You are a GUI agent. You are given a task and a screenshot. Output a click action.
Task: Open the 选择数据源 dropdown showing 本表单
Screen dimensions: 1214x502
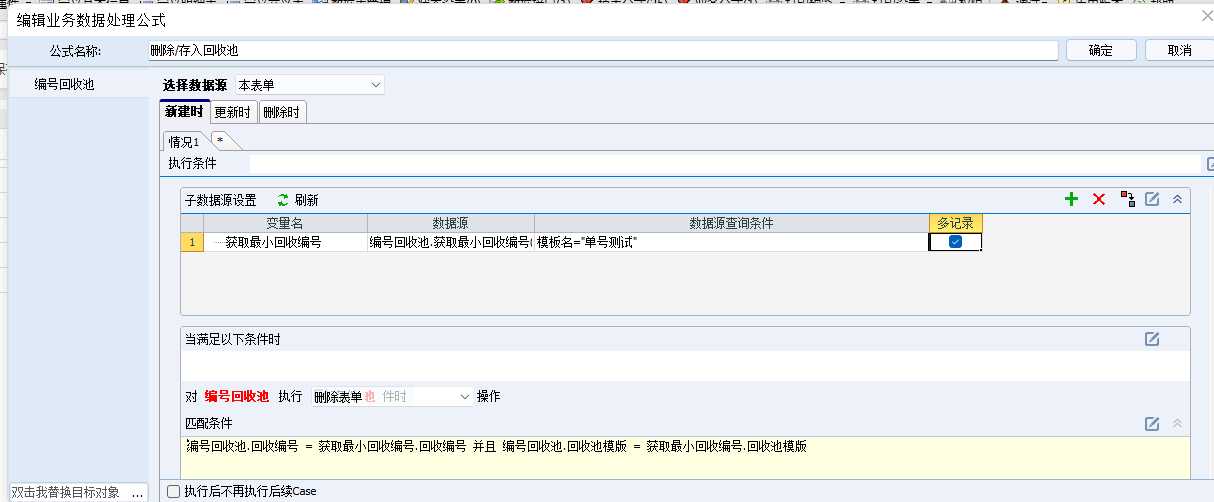tap(309, 85)
